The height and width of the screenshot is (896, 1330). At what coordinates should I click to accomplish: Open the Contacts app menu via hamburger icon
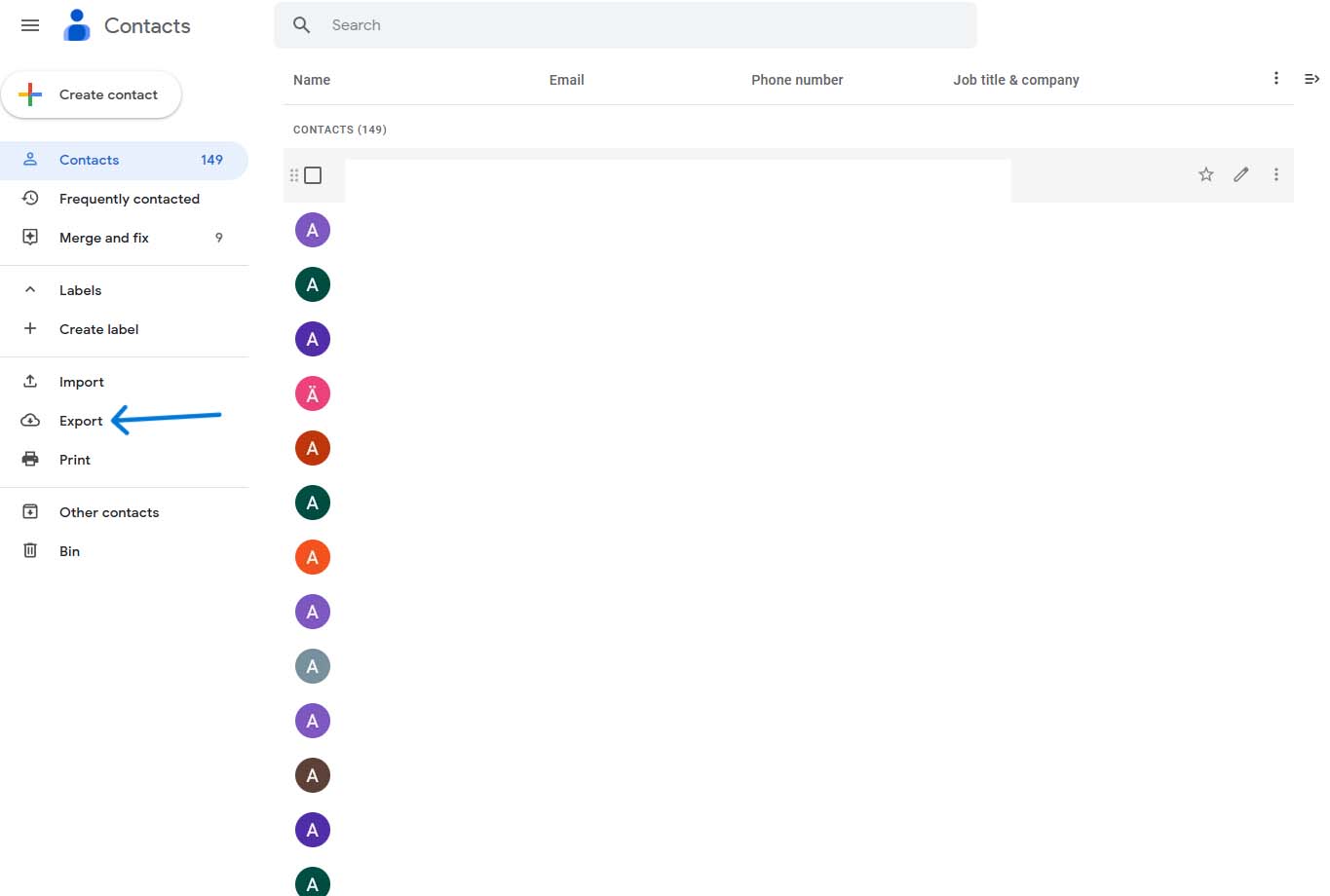tap(29, 25)
